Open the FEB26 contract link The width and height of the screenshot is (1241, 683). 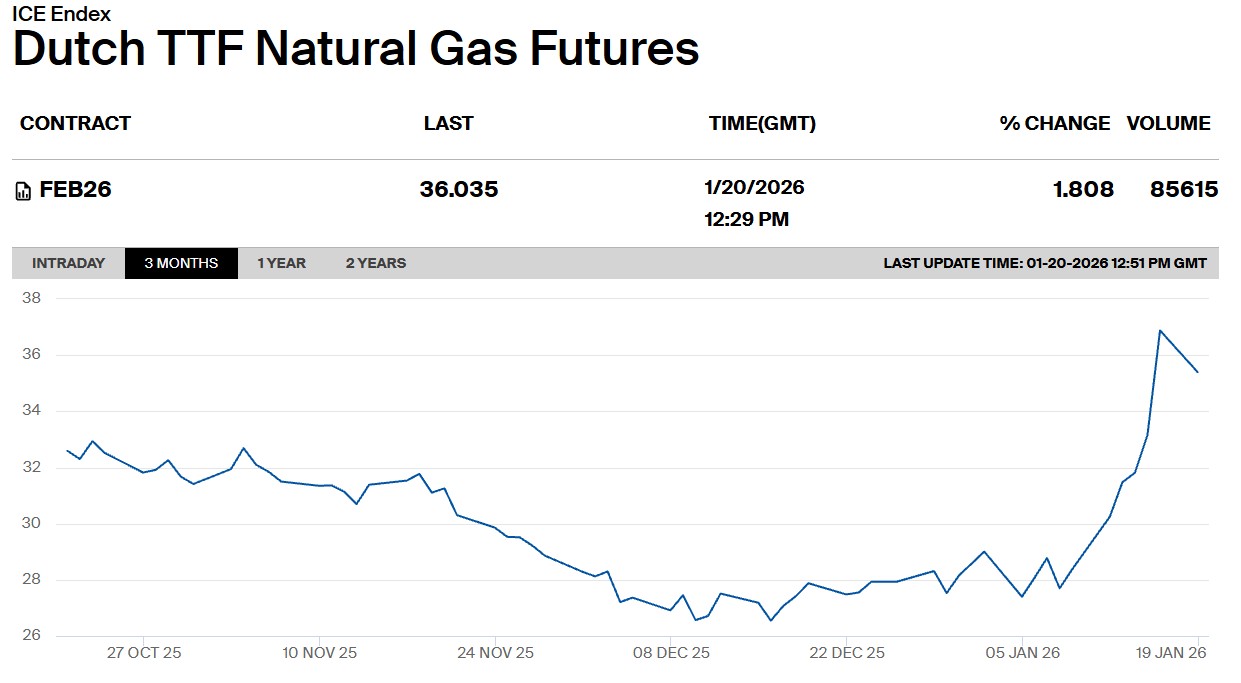click(75, 190)
